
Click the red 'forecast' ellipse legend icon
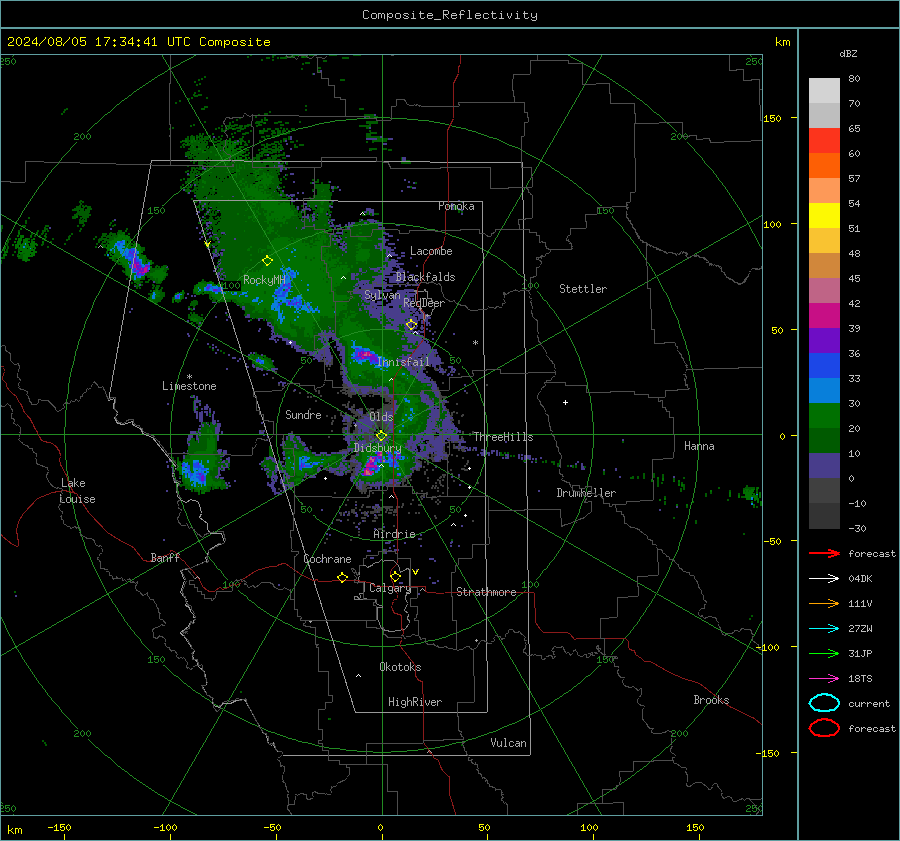click(824, 728)
